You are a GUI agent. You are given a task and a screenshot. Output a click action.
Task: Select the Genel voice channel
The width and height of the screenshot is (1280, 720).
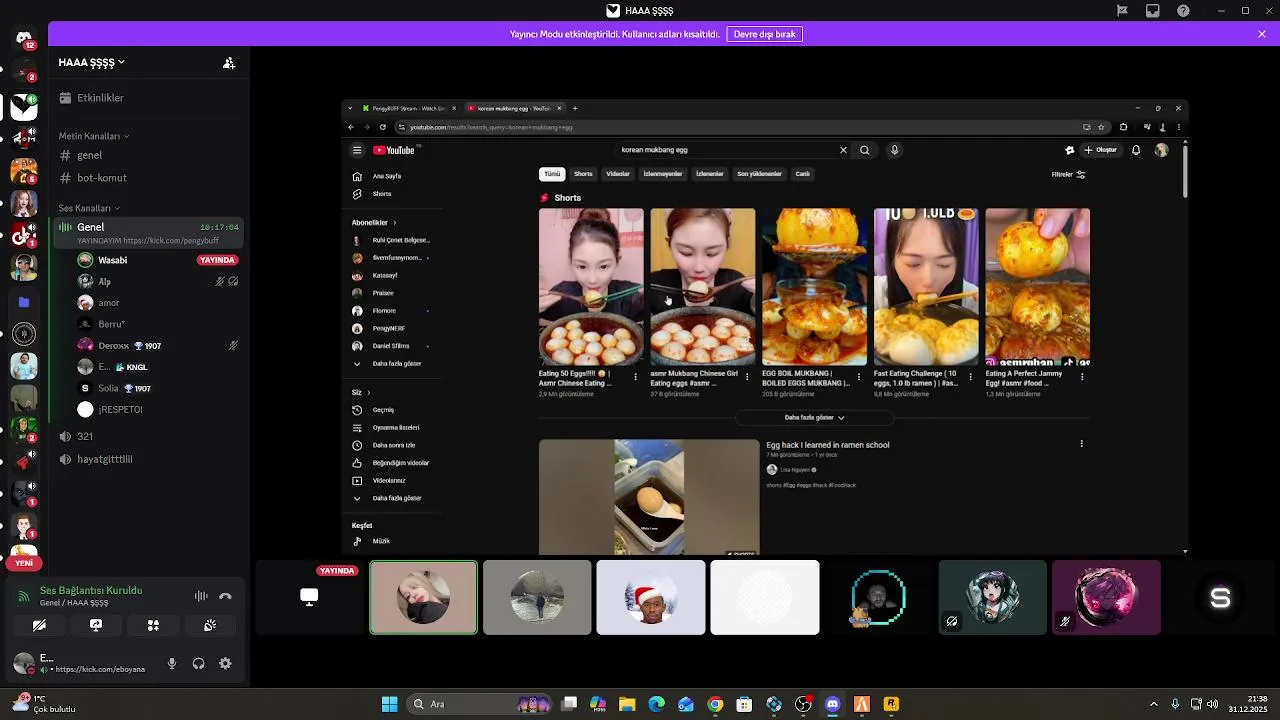[147, 232]
